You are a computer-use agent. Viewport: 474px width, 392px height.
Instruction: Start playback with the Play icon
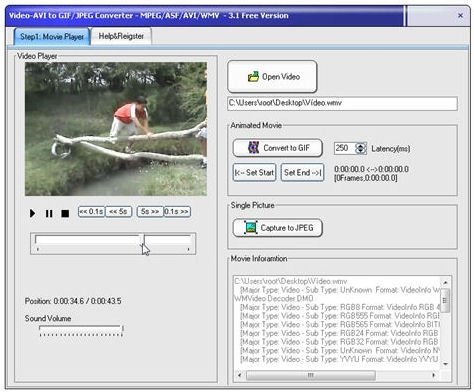click(32, 213)
